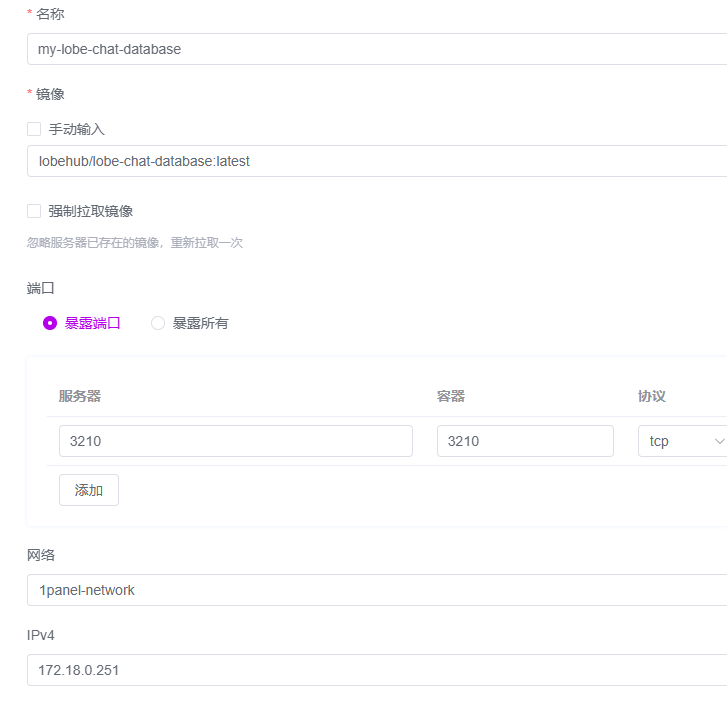Click the 服务器 column header
This screenshot has height=710, width=727.
(x=80, y=396)
